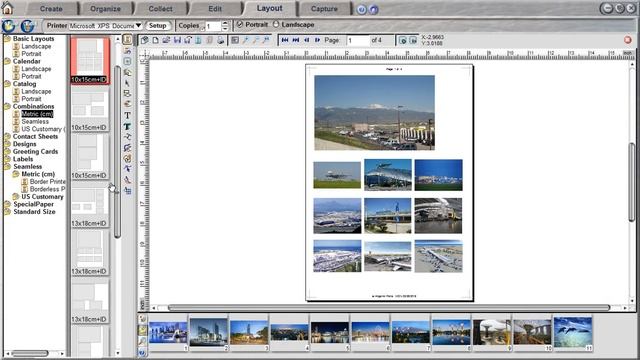This screenshot has width=640, height=360.
Task: Click the Copies number field
Action: tap(213, 26)
